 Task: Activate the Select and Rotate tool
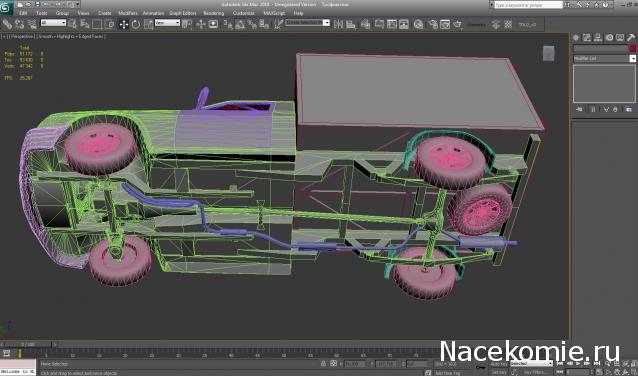tap(136, 24)
